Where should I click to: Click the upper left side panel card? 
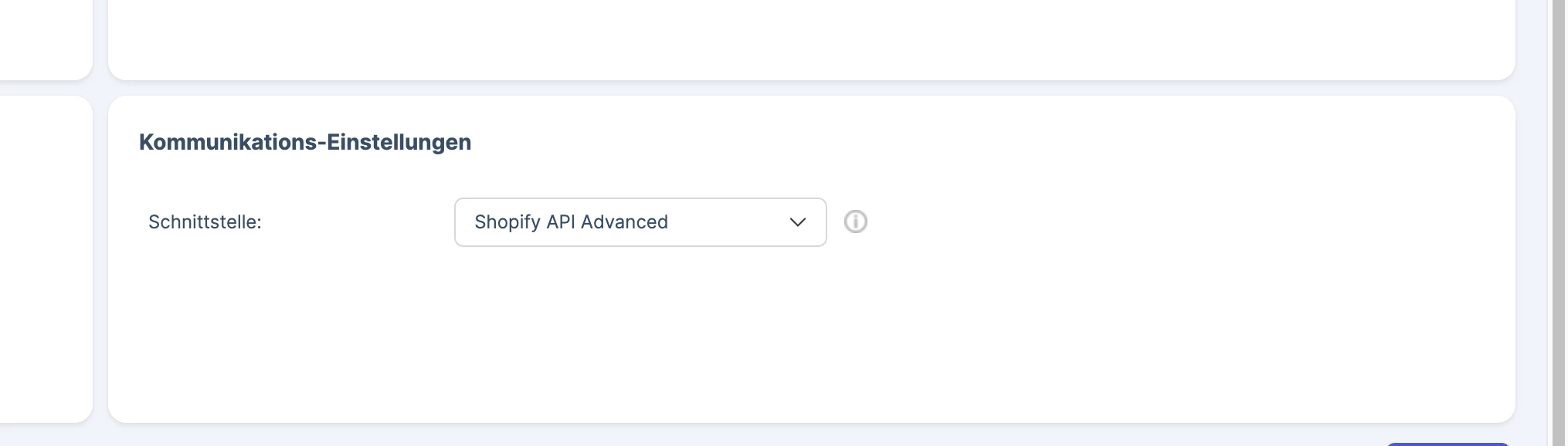[46, 39]
